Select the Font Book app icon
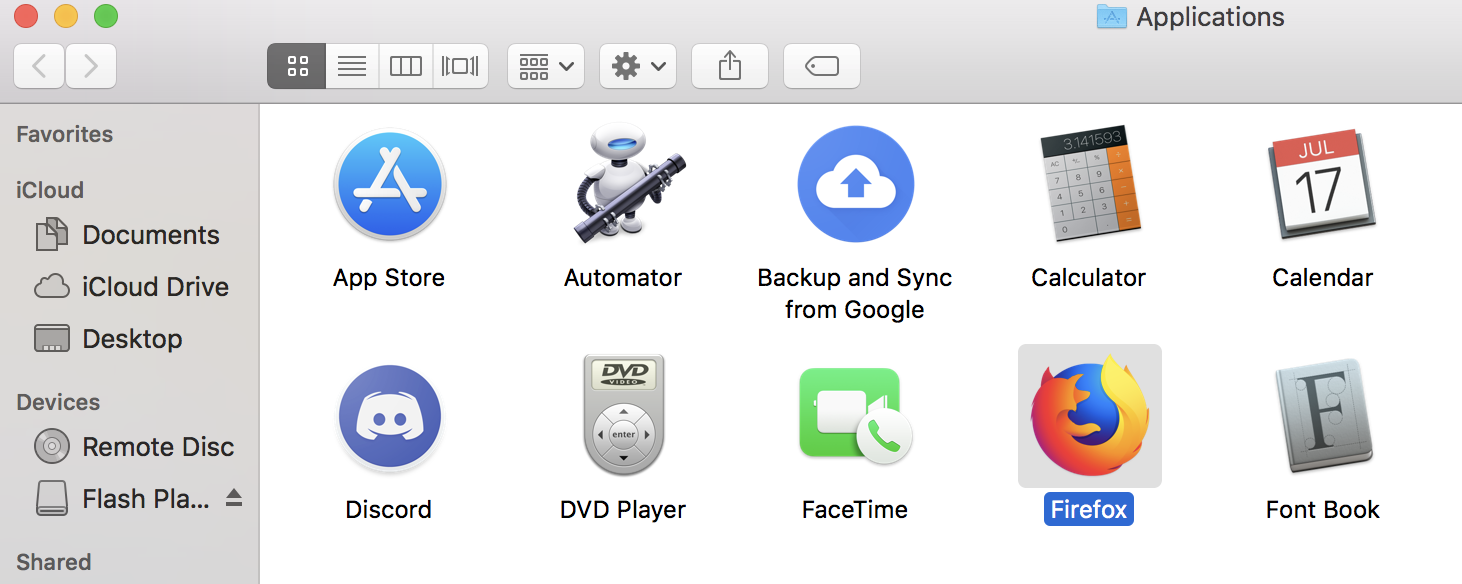This screenshot has width=1462, height=584. point(1322,416)
